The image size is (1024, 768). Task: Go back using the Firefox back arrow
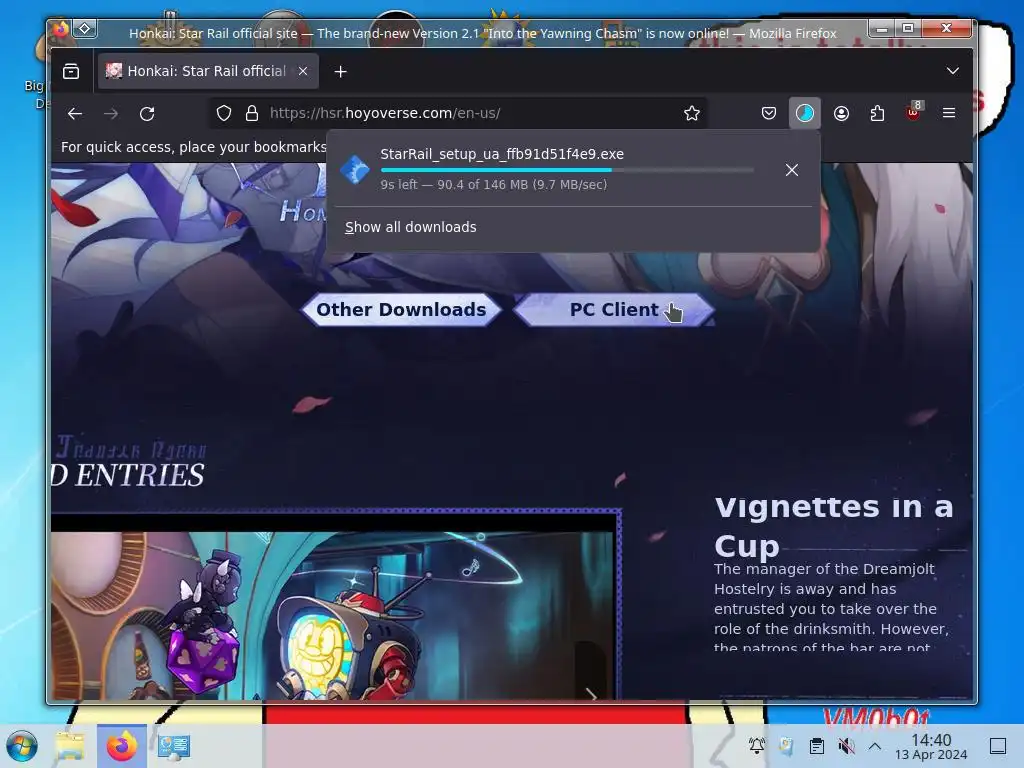coord(75,114)
